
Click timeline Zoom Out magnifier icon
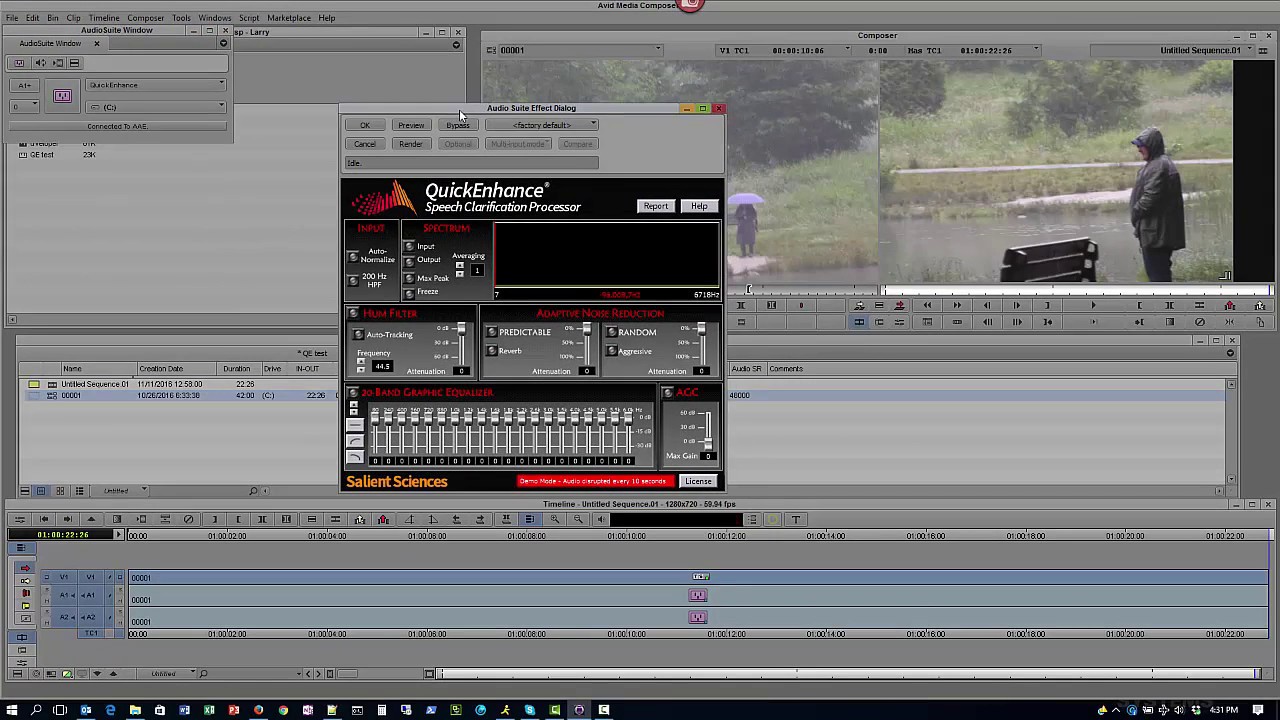click(578, 519)
